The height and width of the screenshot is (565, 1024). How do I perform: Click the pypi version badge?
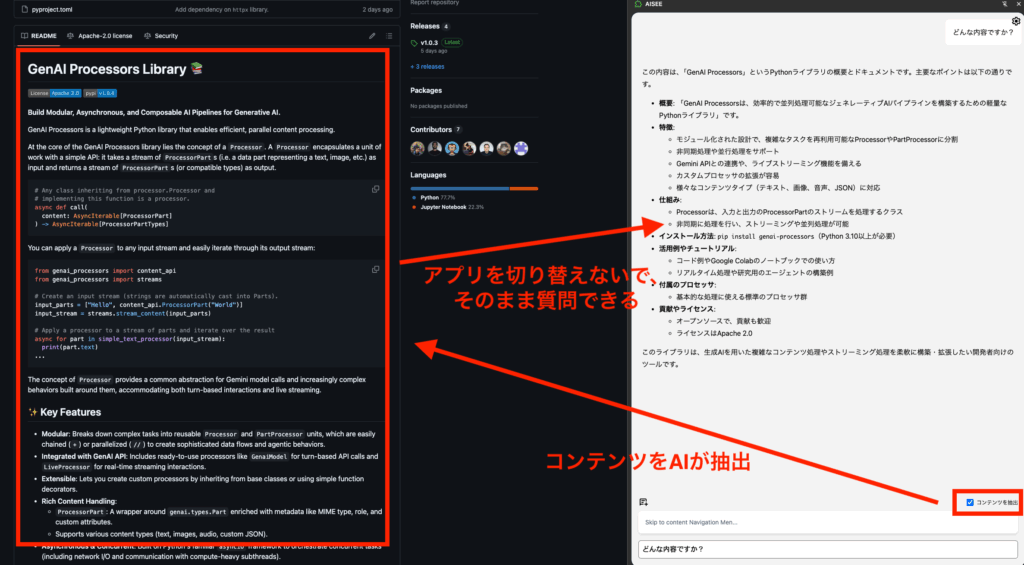pyautogui.click(x=100, y=93)
